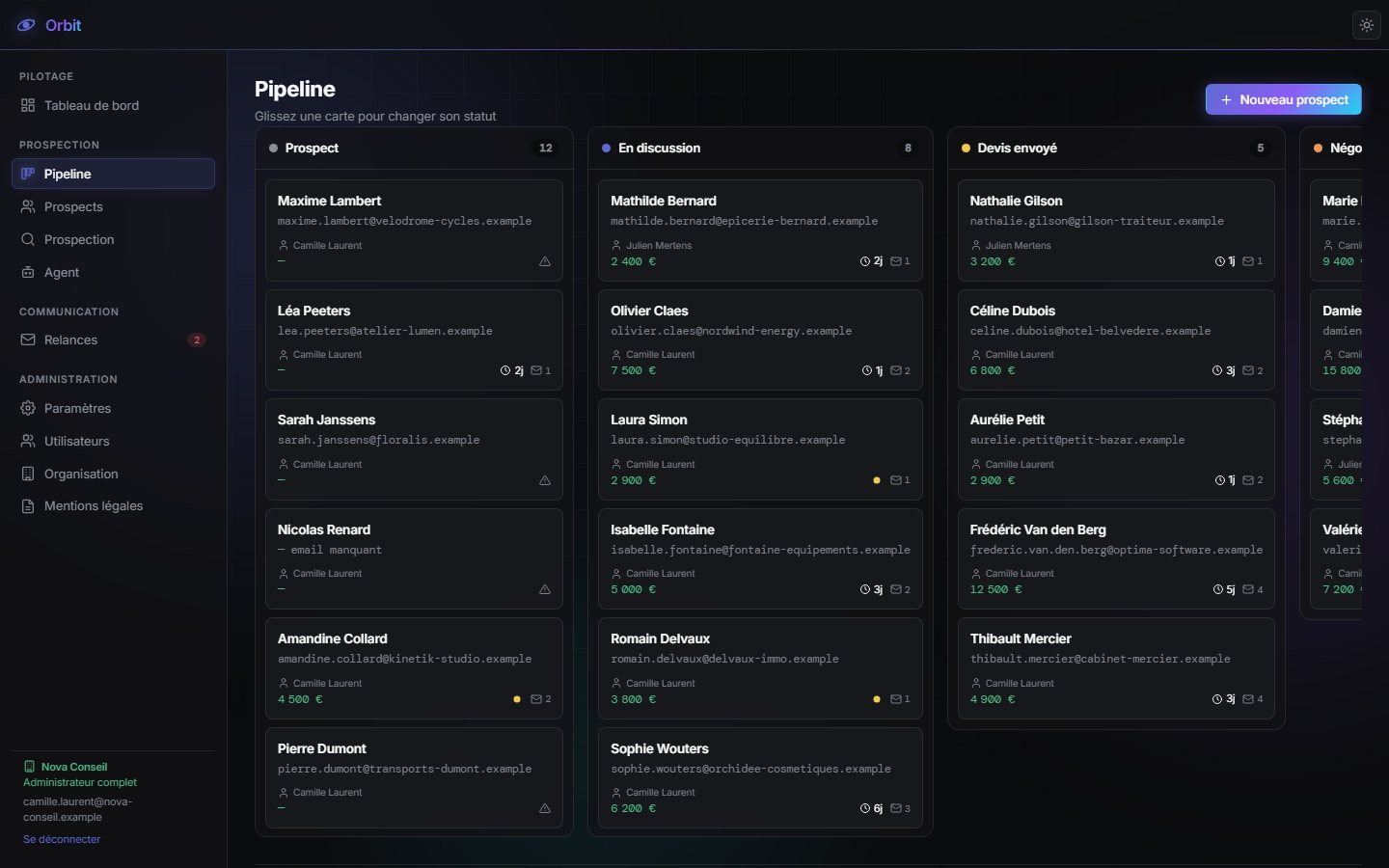Viewport: 1389px width, 868px height.
Task: Open Tableau de bord from sidebar
Action: (113, 105)
